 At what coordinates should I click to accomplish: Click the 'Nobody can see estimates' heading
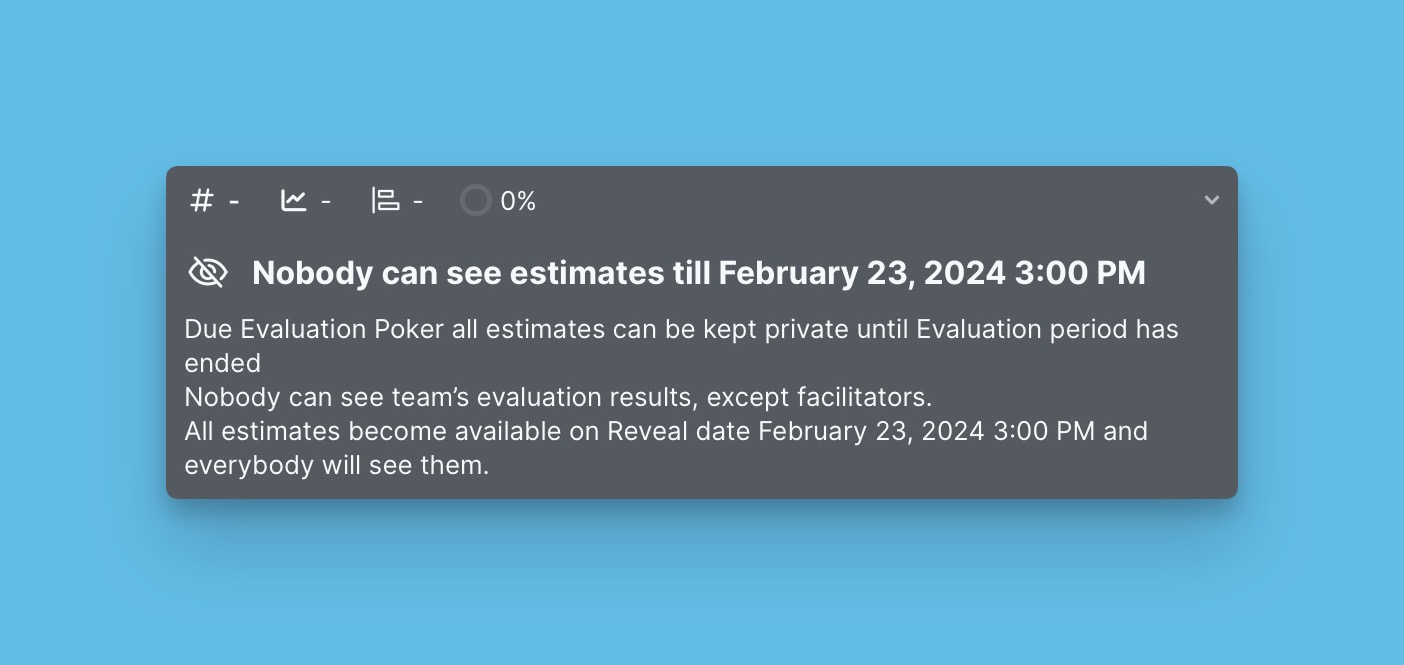[699, 272]
